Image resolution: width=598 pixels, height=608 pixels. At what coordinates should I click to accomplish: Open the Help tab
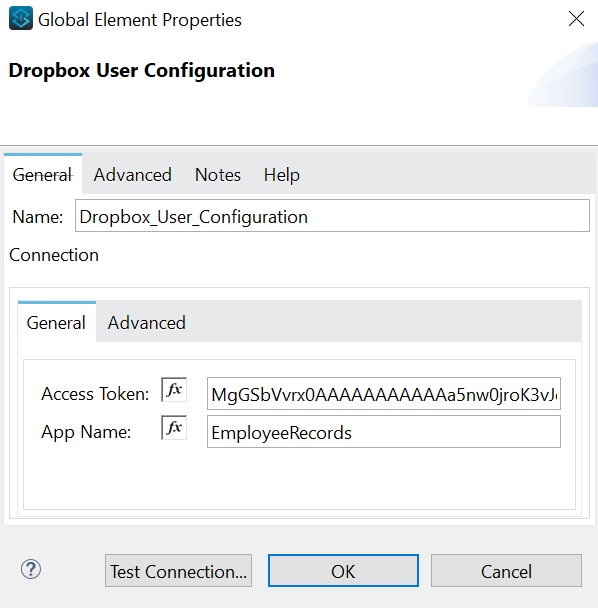[282, 175]
